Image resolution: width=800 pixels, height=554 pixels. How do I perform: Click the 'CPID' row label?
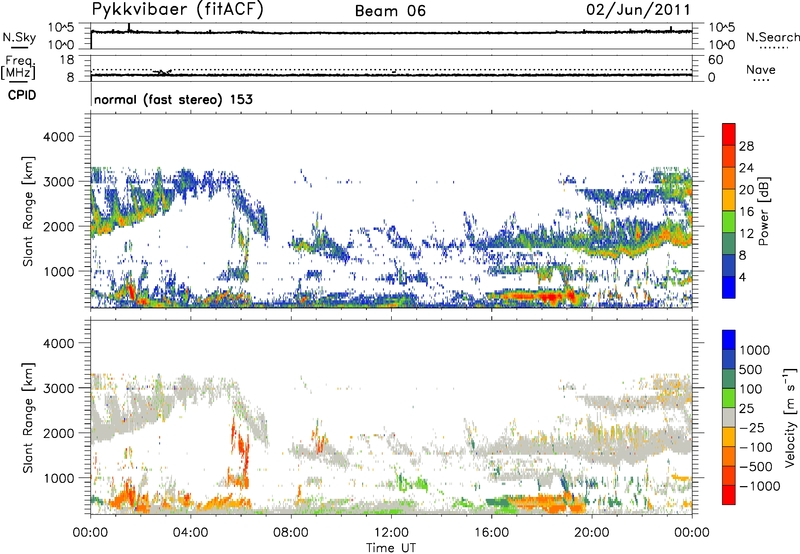coord(22,95)
